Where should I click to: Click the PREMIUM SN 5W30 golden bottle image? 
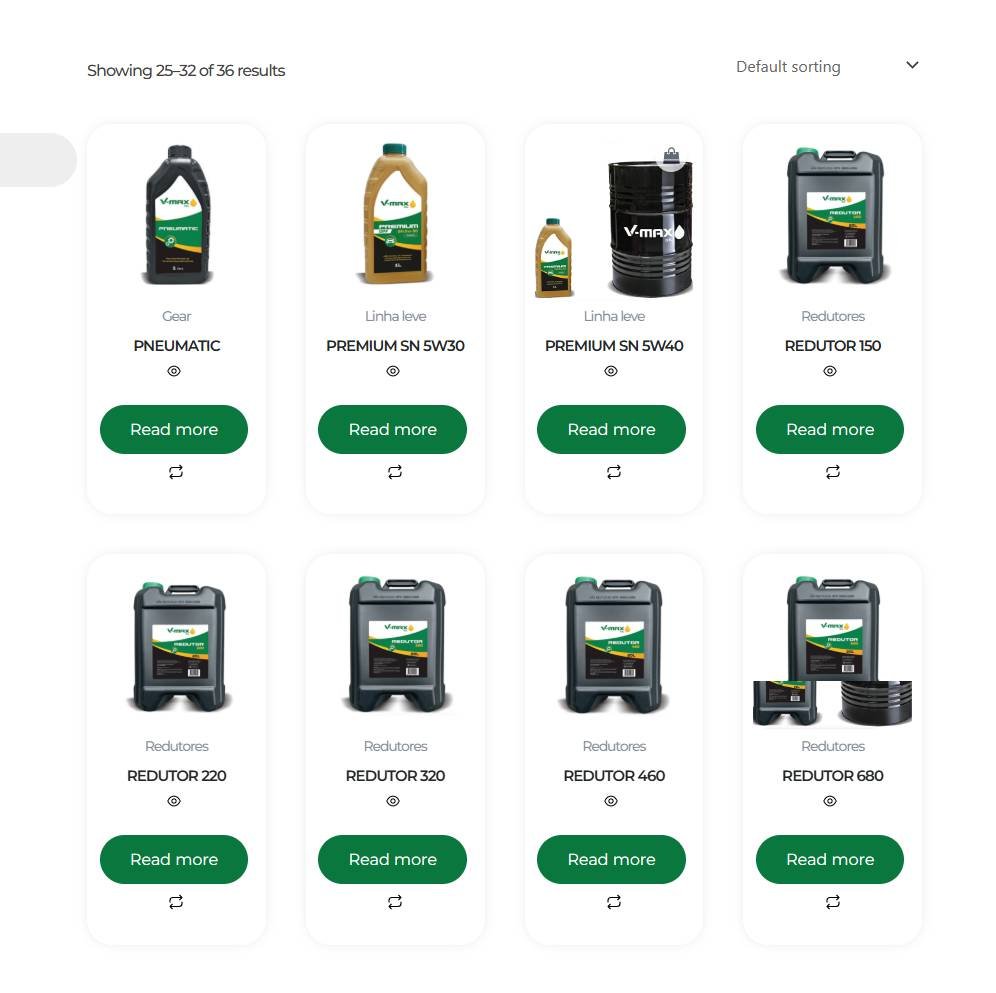pyautogui.click(x=396, y=214)
